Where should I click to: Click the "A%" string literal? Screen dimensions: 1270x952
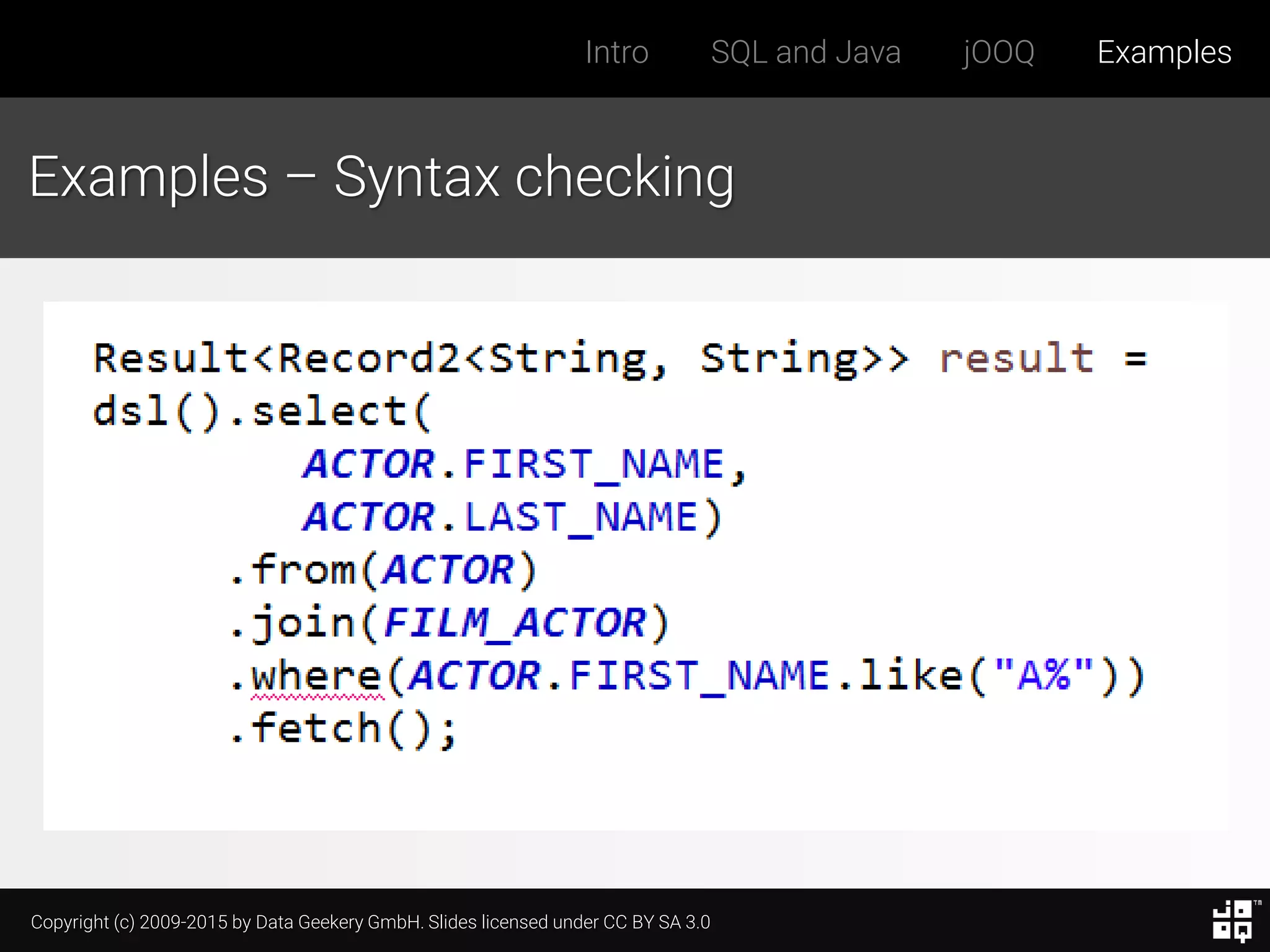[x=1043, y=674]
